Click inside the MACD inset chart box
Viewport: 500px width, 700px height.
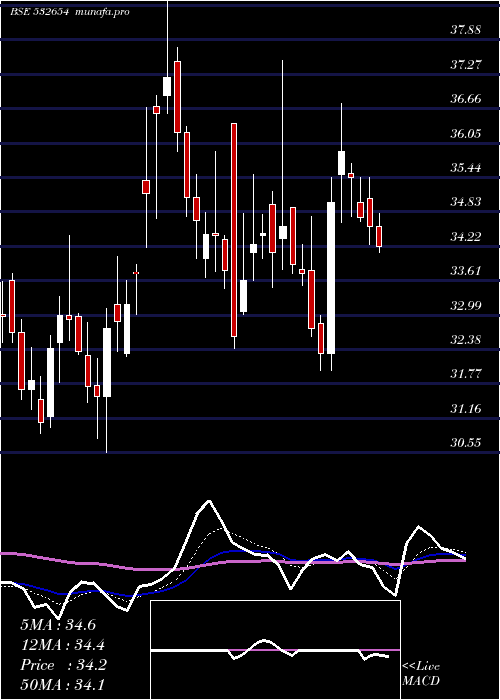coord(275,650)
